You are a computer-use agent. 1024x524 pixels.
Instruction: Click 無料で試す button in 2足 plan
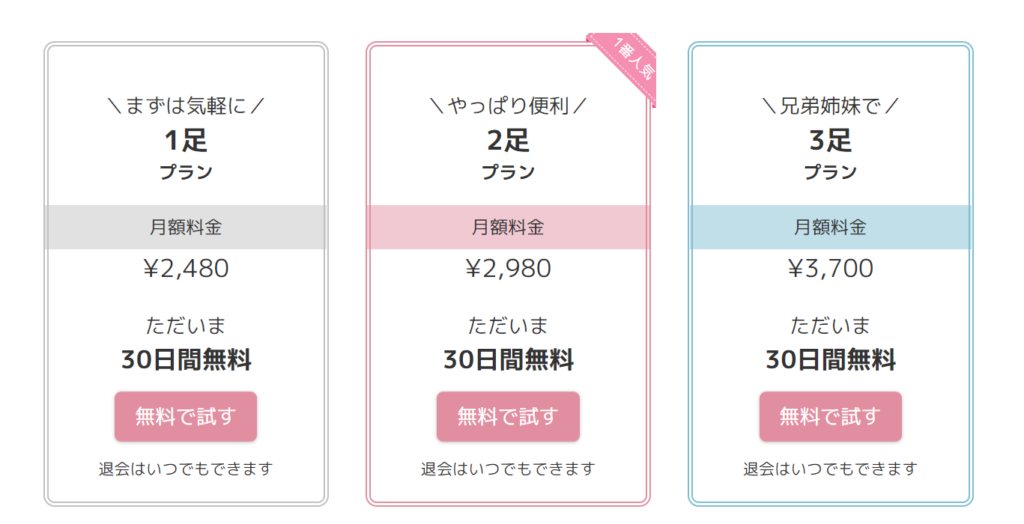coord(508,416)
